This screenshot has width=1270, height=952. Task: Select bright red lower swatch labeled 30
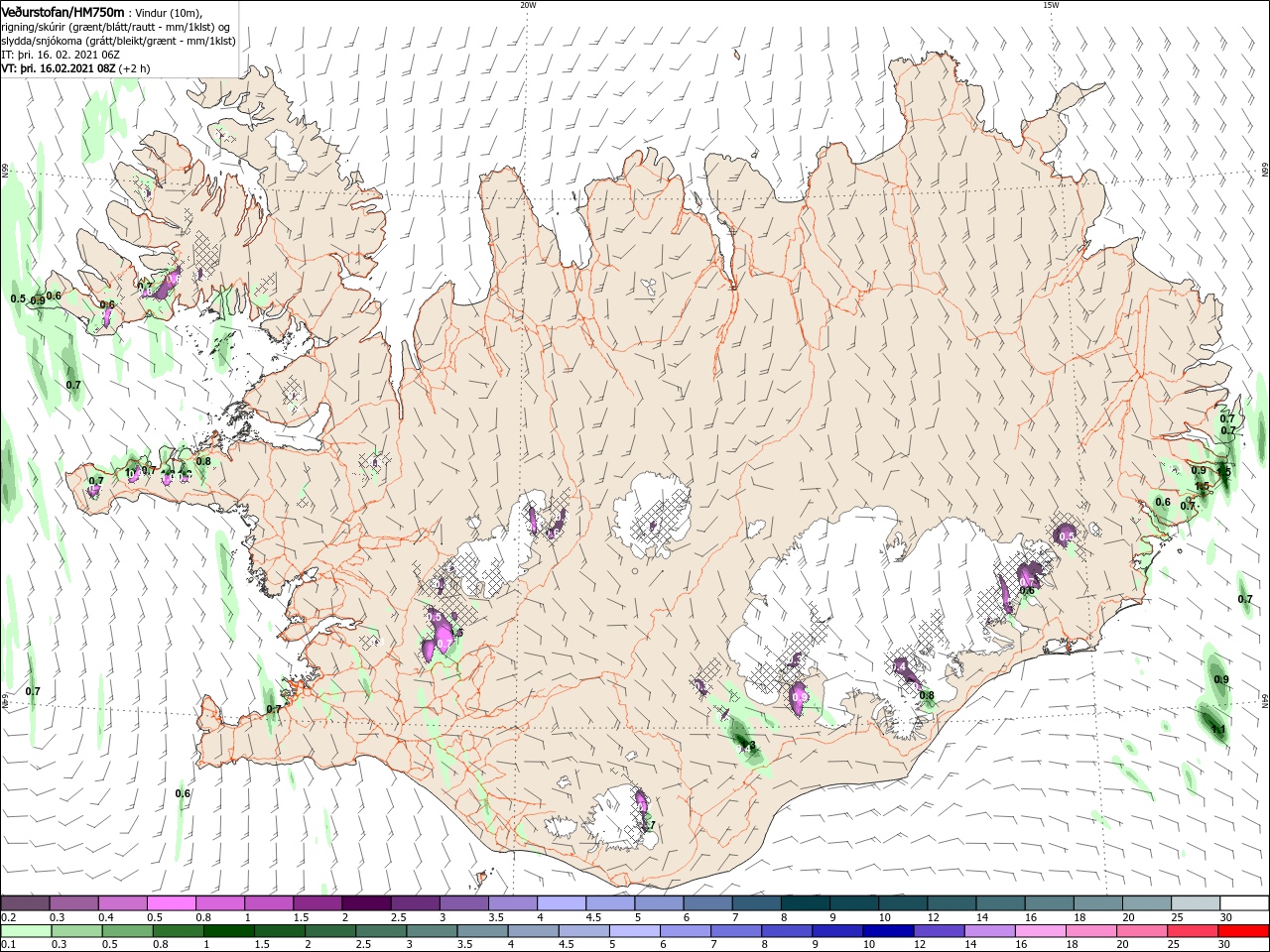click(1244, 931)
